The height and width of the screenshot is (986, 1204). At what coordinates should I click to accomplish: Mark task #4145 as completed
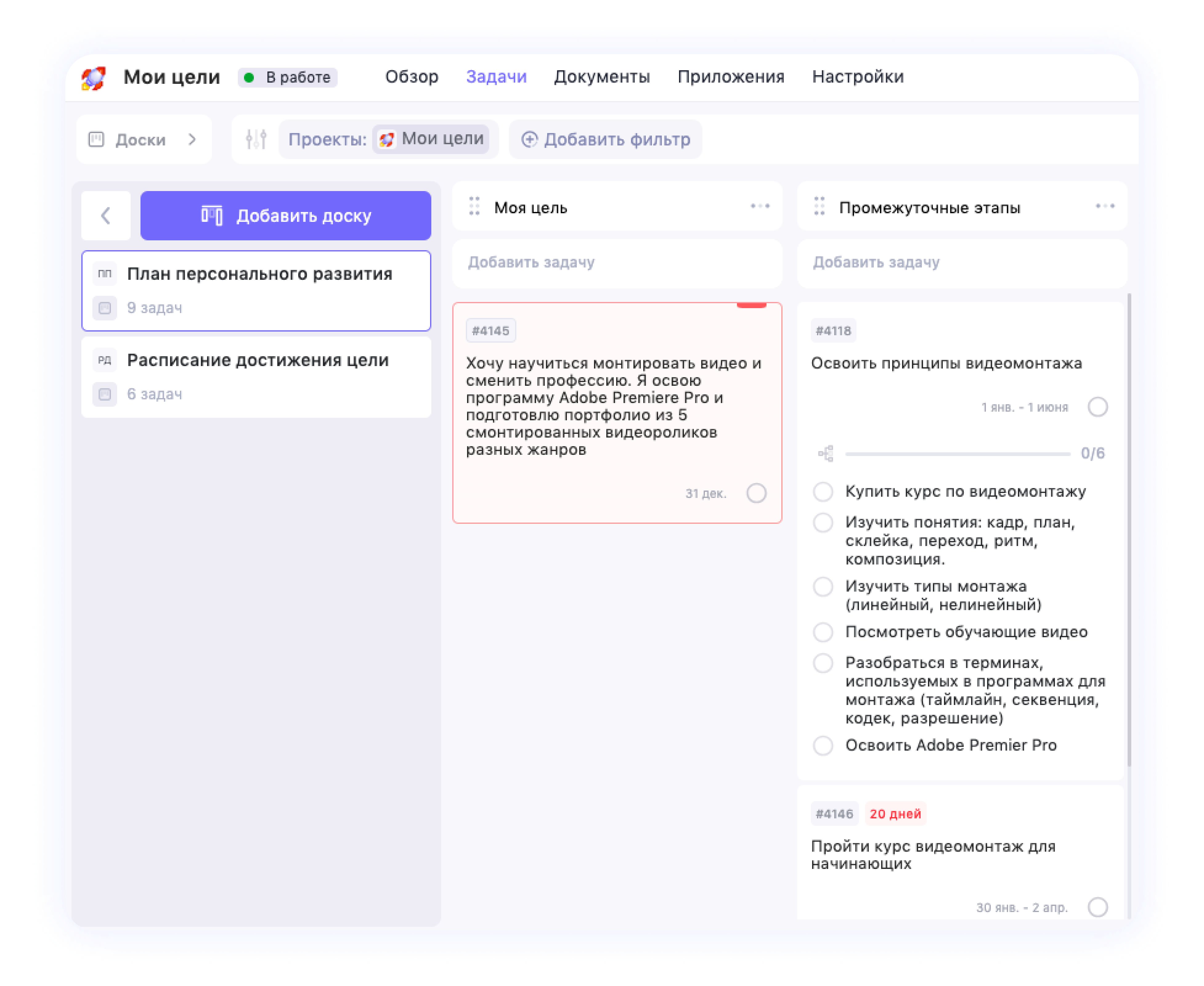756,493
